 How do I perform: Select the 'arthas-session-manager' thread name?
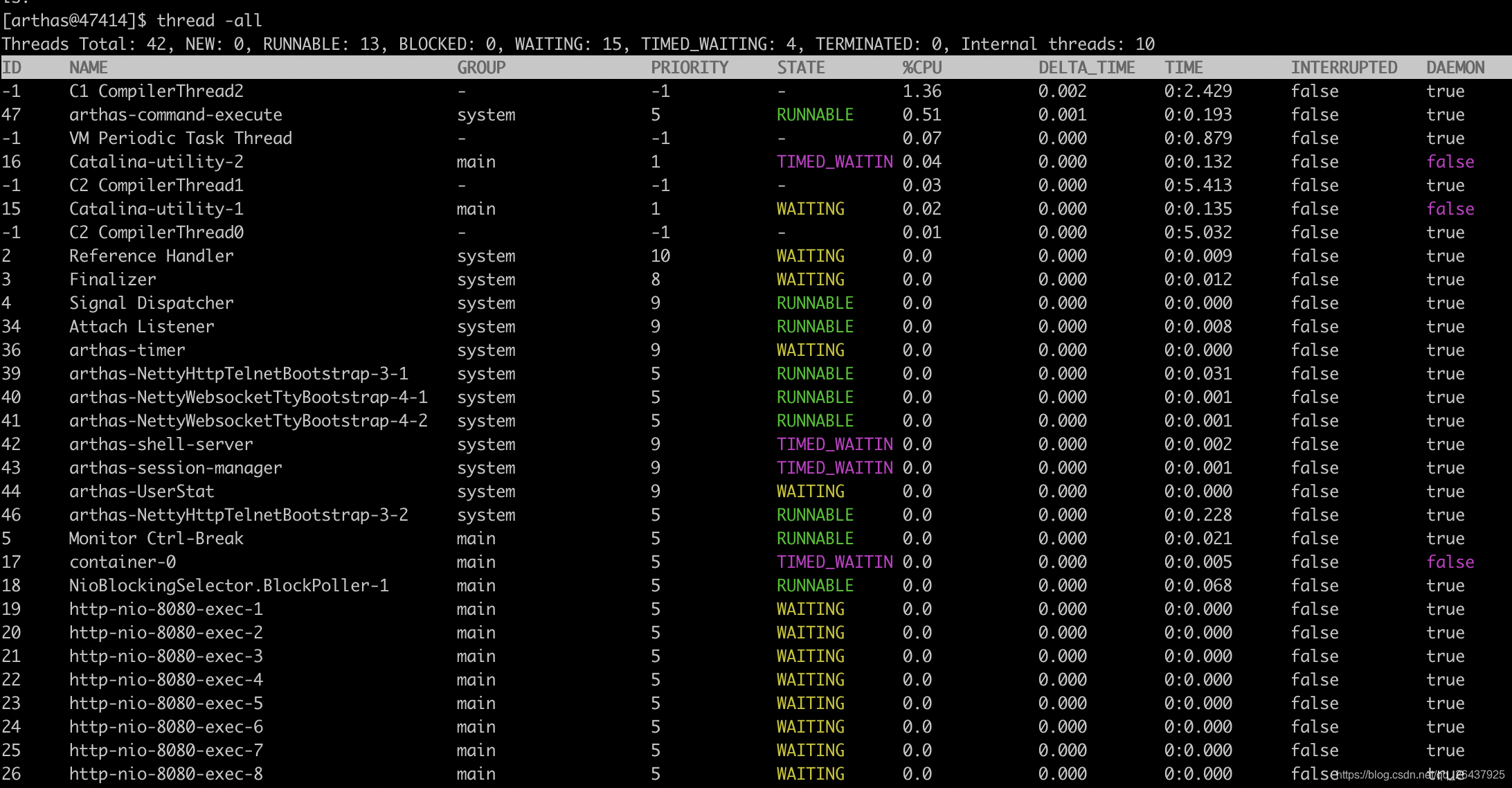[176, 468]
